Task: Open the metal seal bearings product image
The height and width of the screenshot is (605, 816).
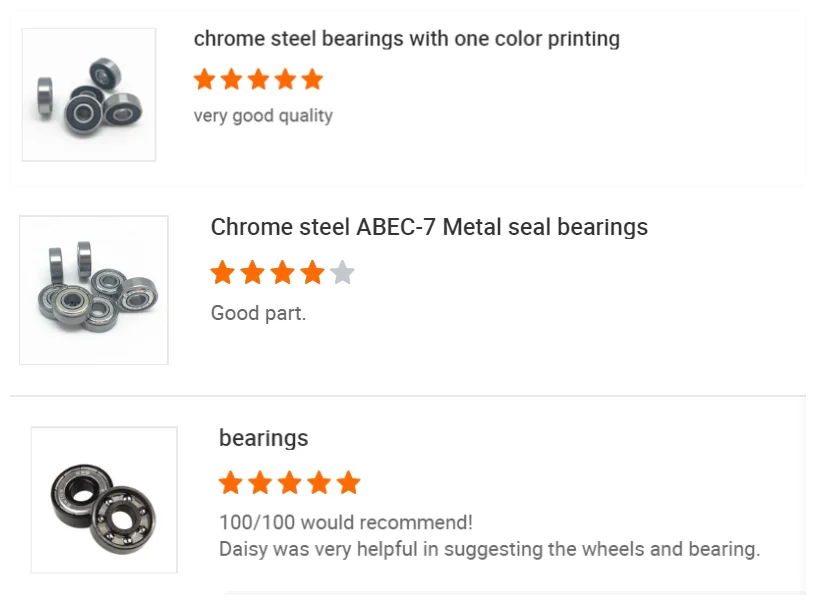Action: pyautogui.click(x=93, y=290)
